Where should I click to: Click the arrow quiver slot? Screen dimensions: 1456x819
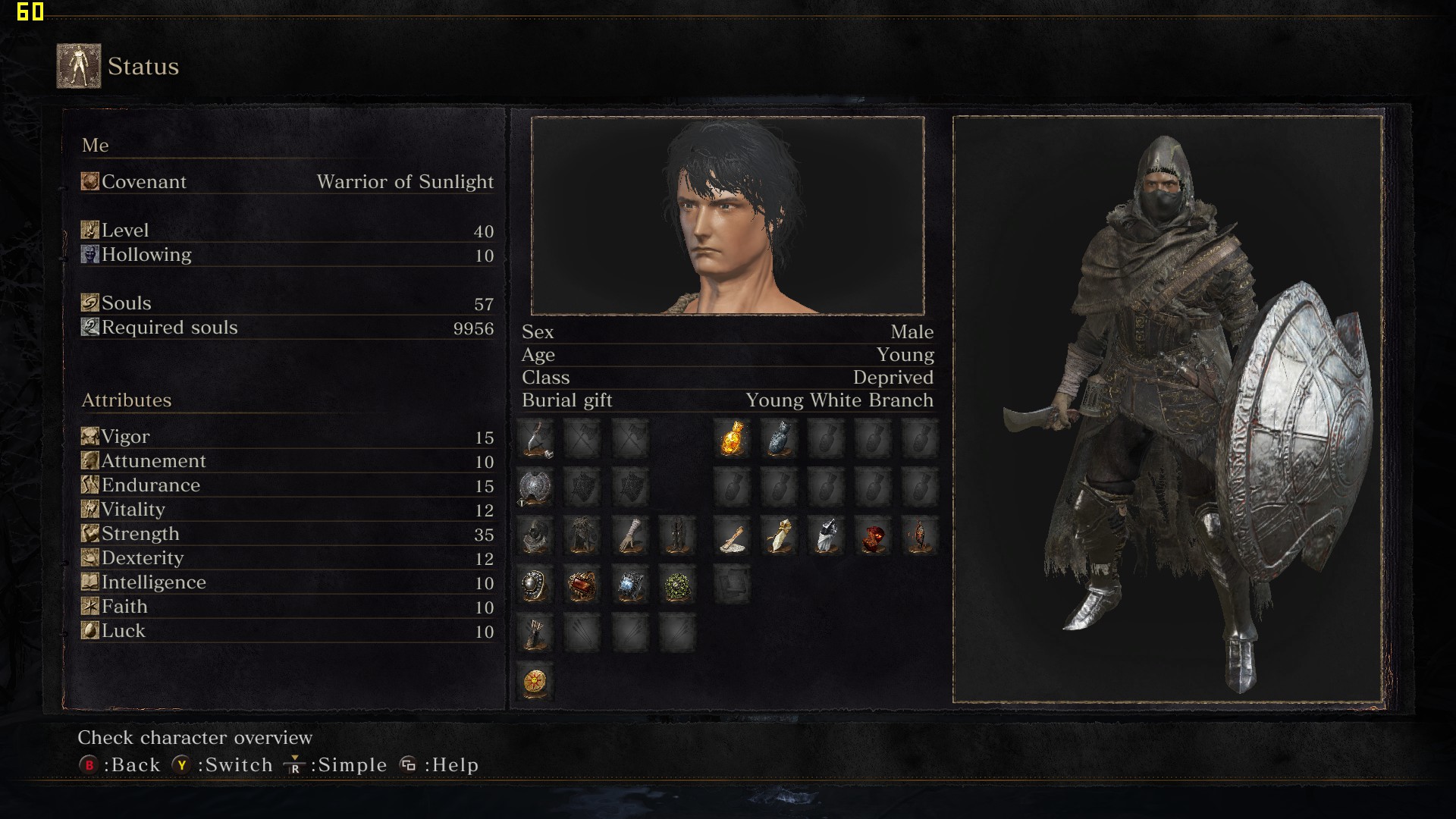(x=535, y=633)
